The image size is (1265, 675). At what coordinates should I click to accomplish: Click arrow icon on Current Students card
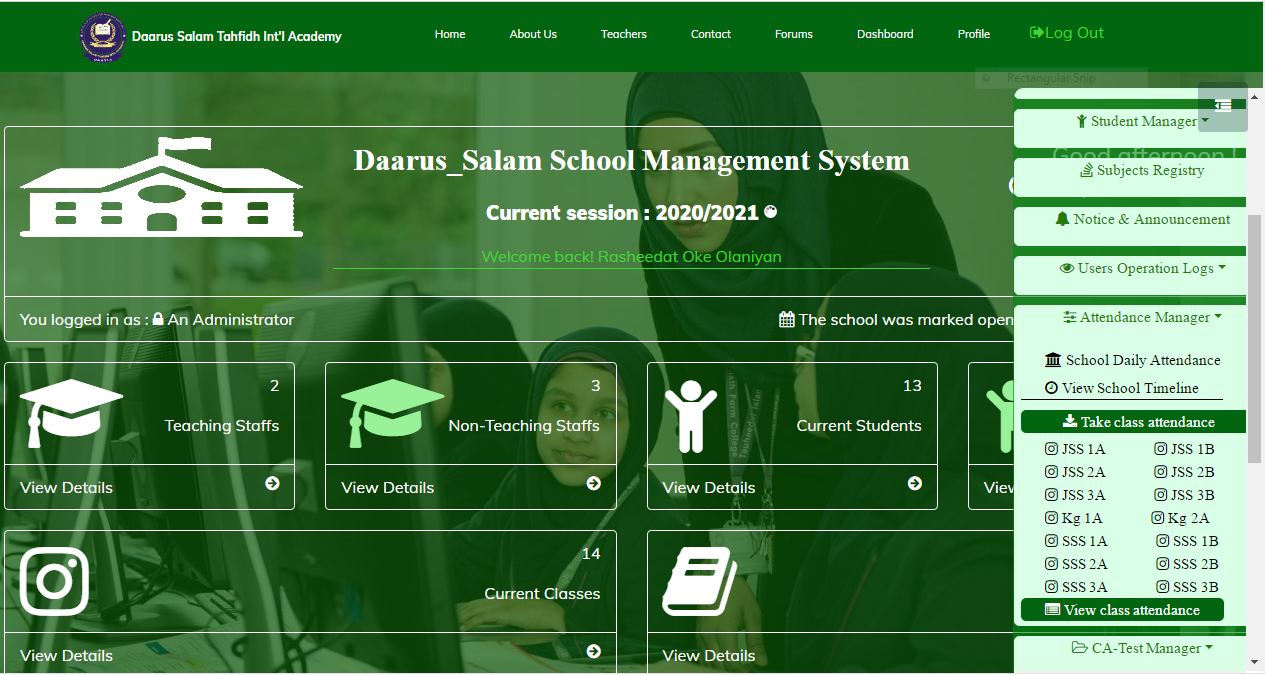click(914, 484)
